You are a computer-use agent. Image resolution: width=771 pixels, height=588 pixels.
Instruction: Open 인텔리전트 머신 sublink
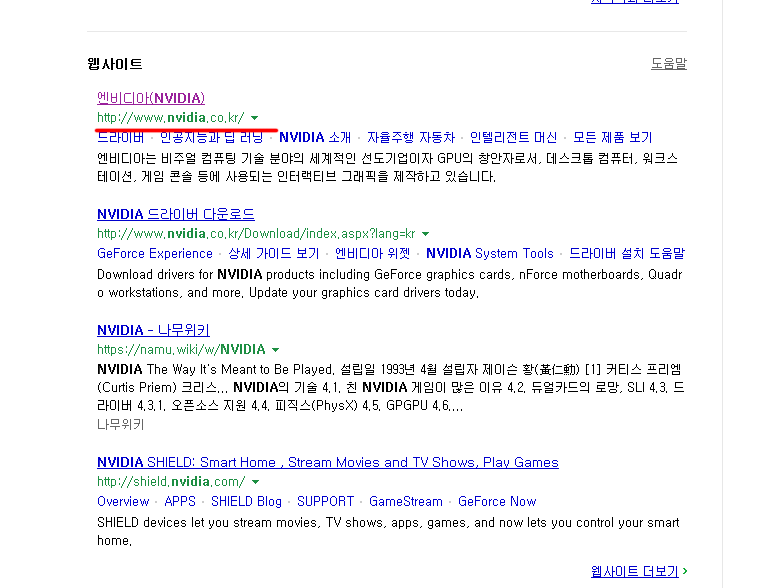click(514, 137)
